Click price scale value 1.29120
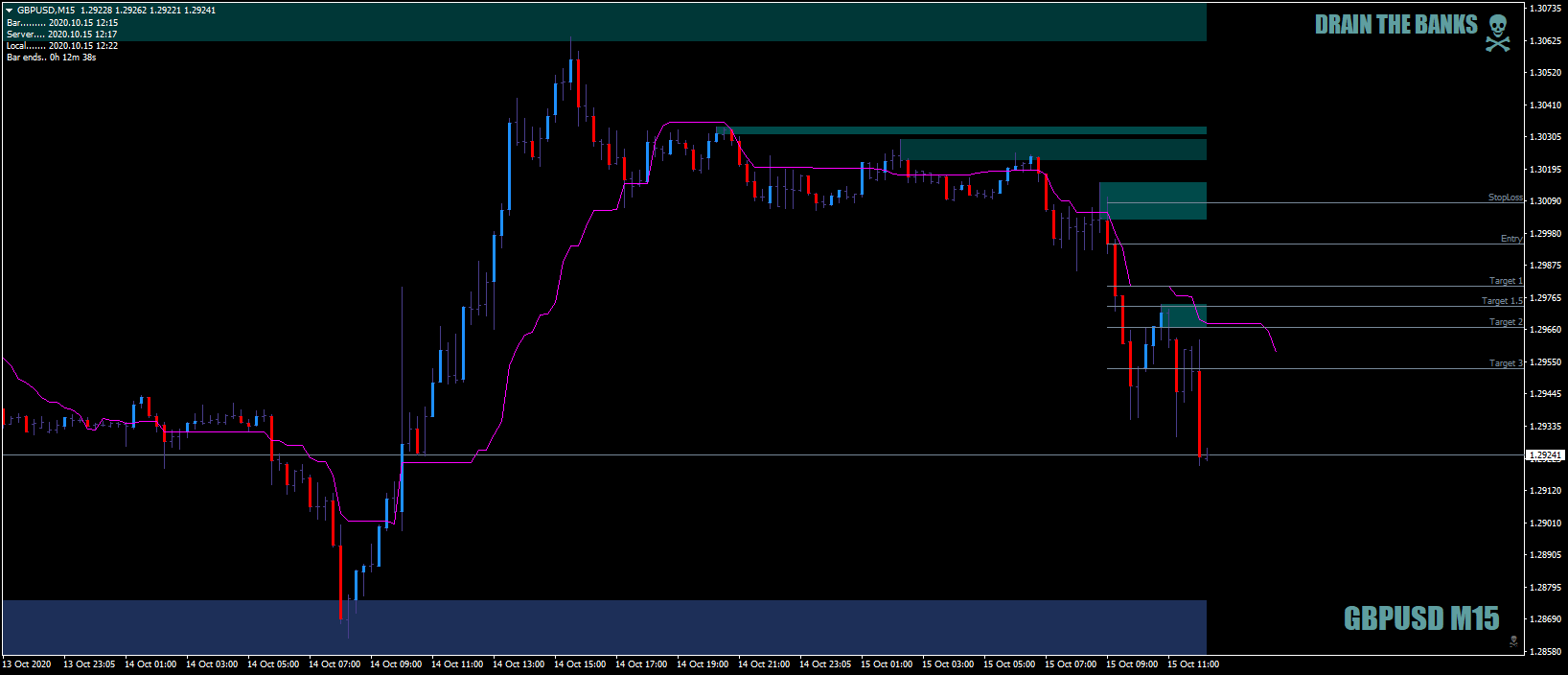 (1545, 490)
